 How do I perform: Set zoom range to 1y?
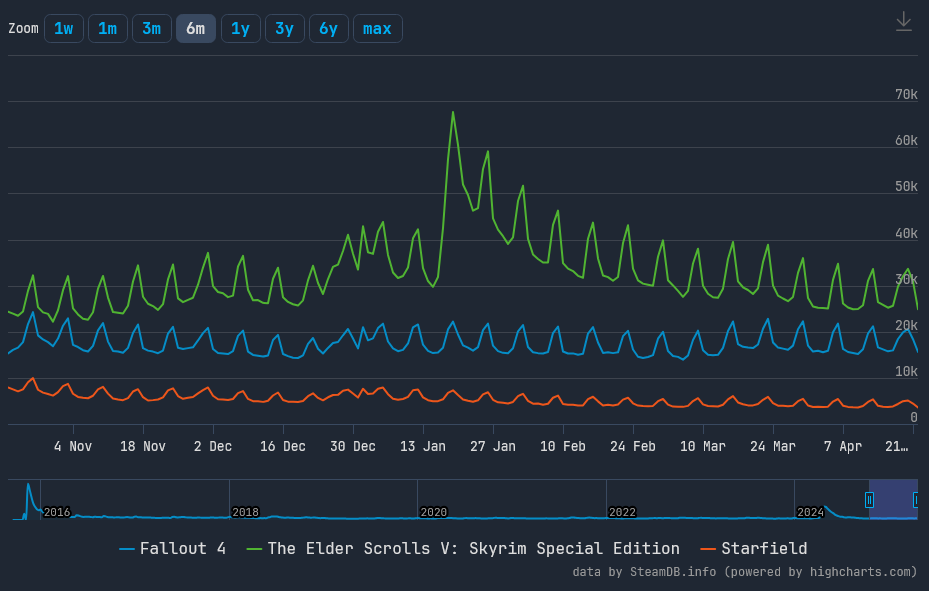(x=241, y=28)
